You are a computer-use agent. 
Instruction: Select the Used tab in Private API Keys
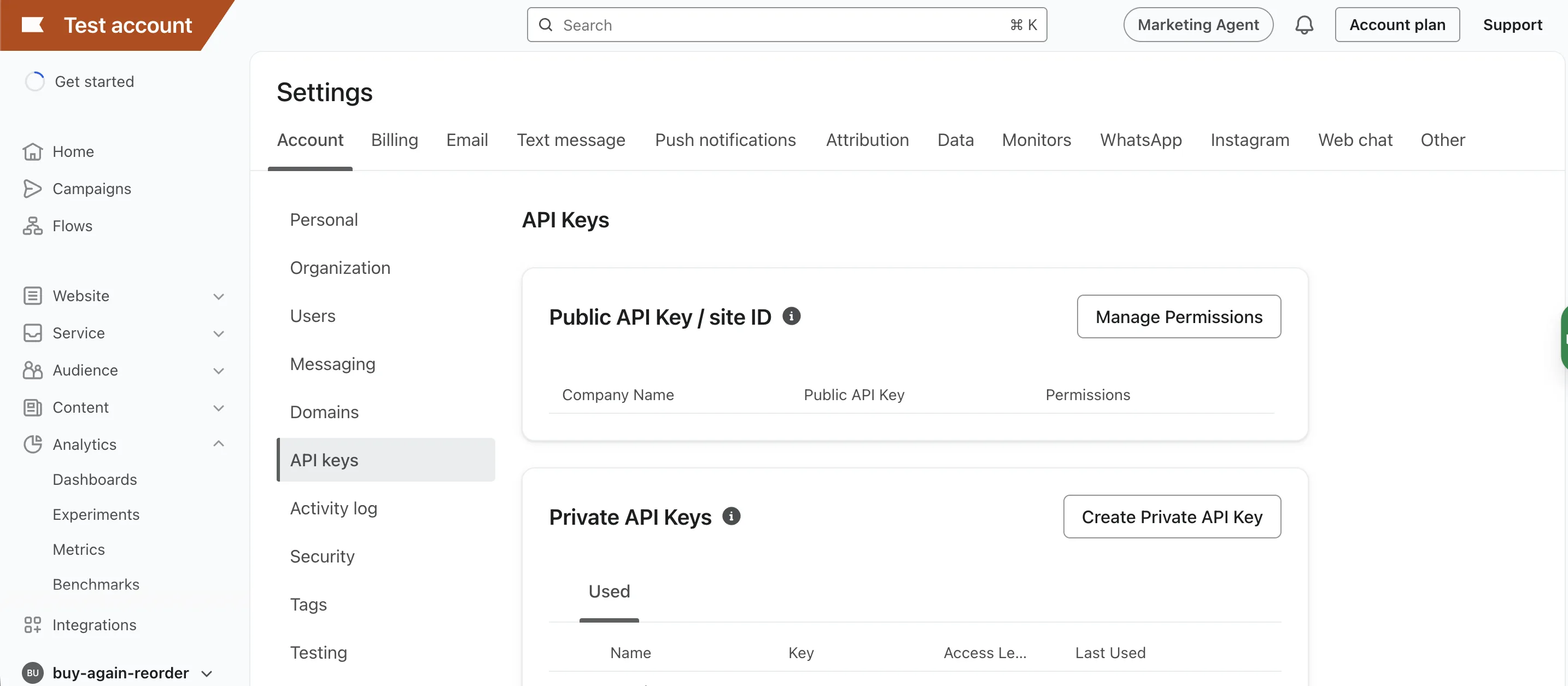click(609, 591)
